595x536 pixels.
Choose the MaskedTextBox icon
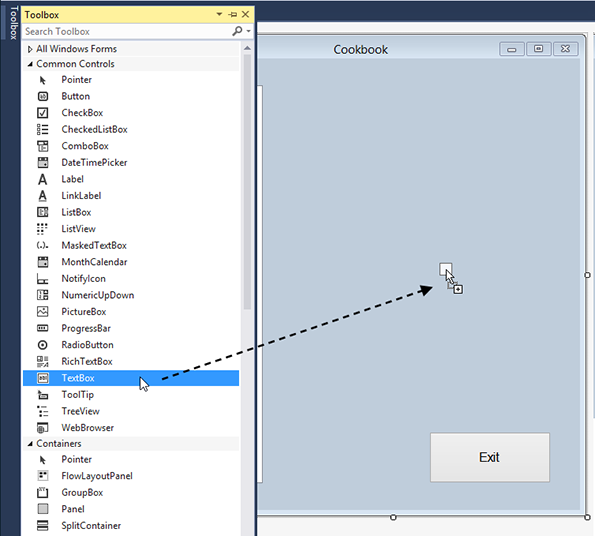pyautogui.click(x=42, y=245)
